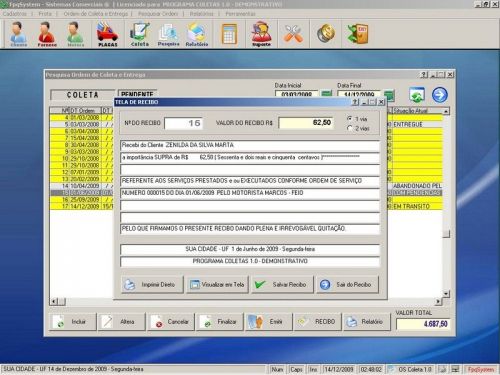The width and height of the screenshot is (500, 375).
Task: Open the Fornecedor toolbar icon
Action: click(47, 34)
